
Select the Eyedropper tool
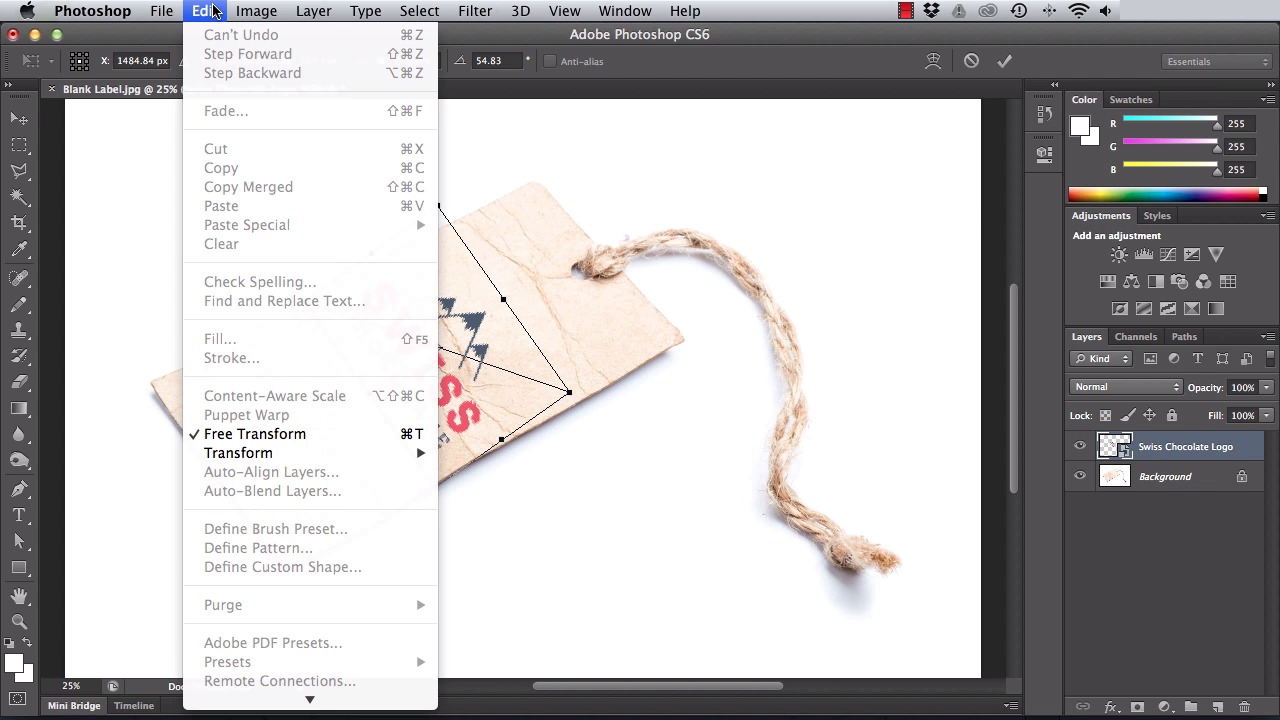(x=19, y=250)
